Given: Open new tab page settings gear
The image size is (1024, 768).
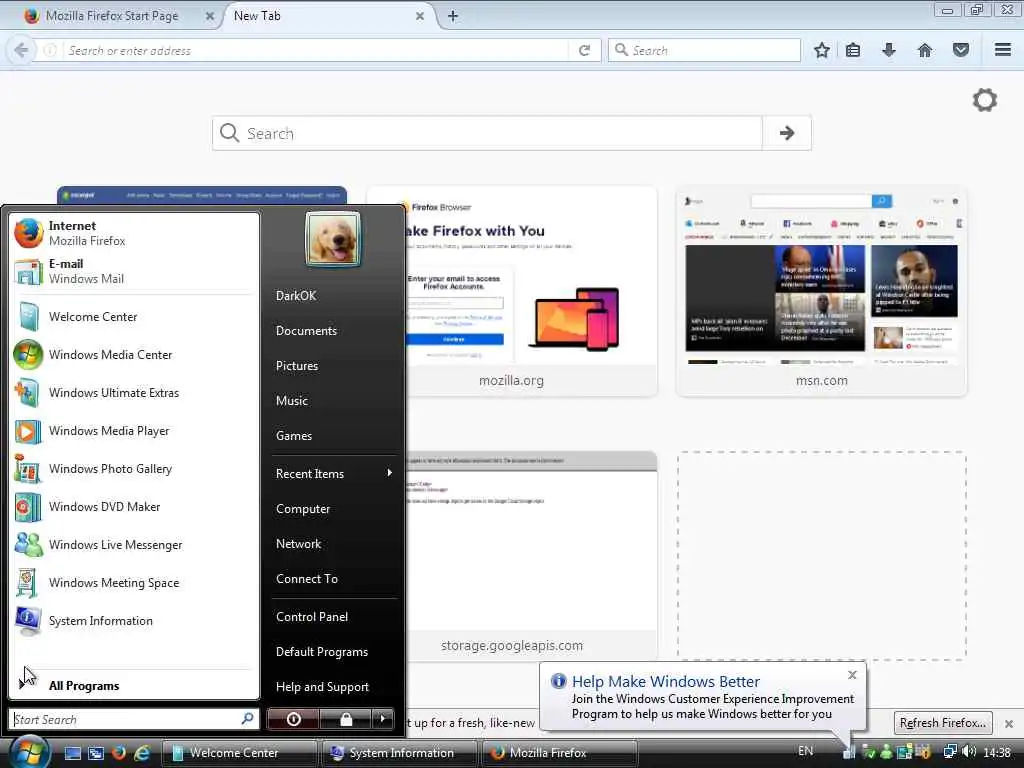Looking at the screenshot, I should [985, 100].
